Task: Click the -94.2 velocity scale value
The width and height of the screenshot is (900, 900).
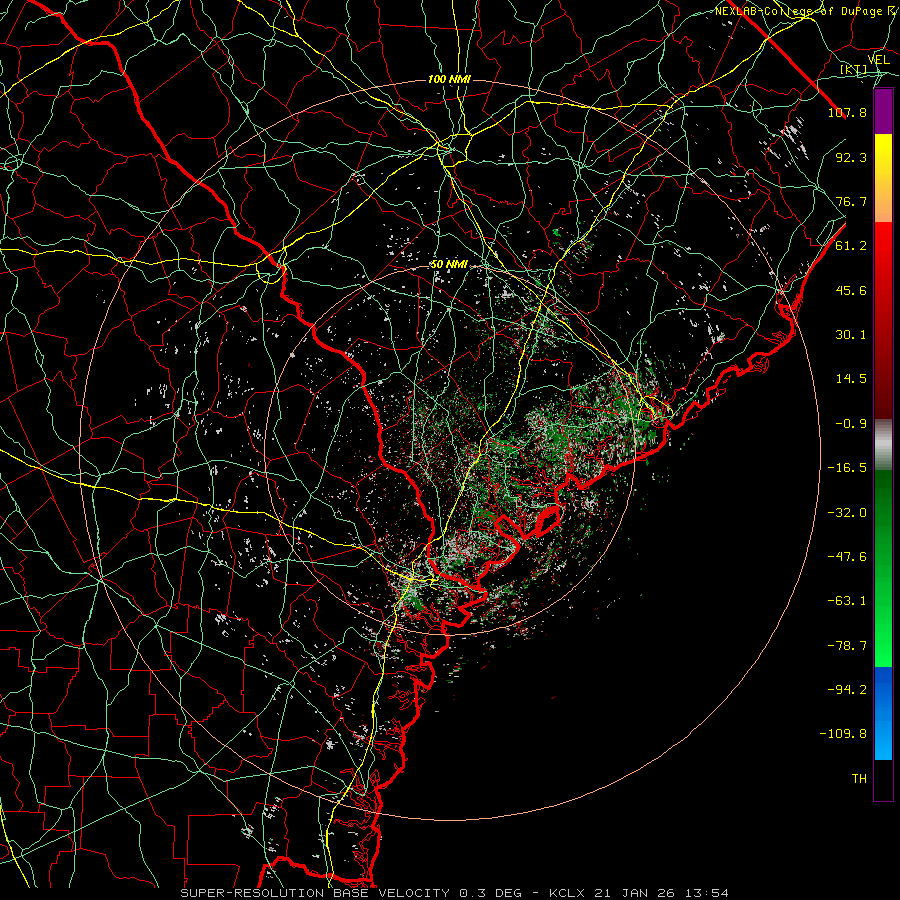Action: [x=847, y=690]
